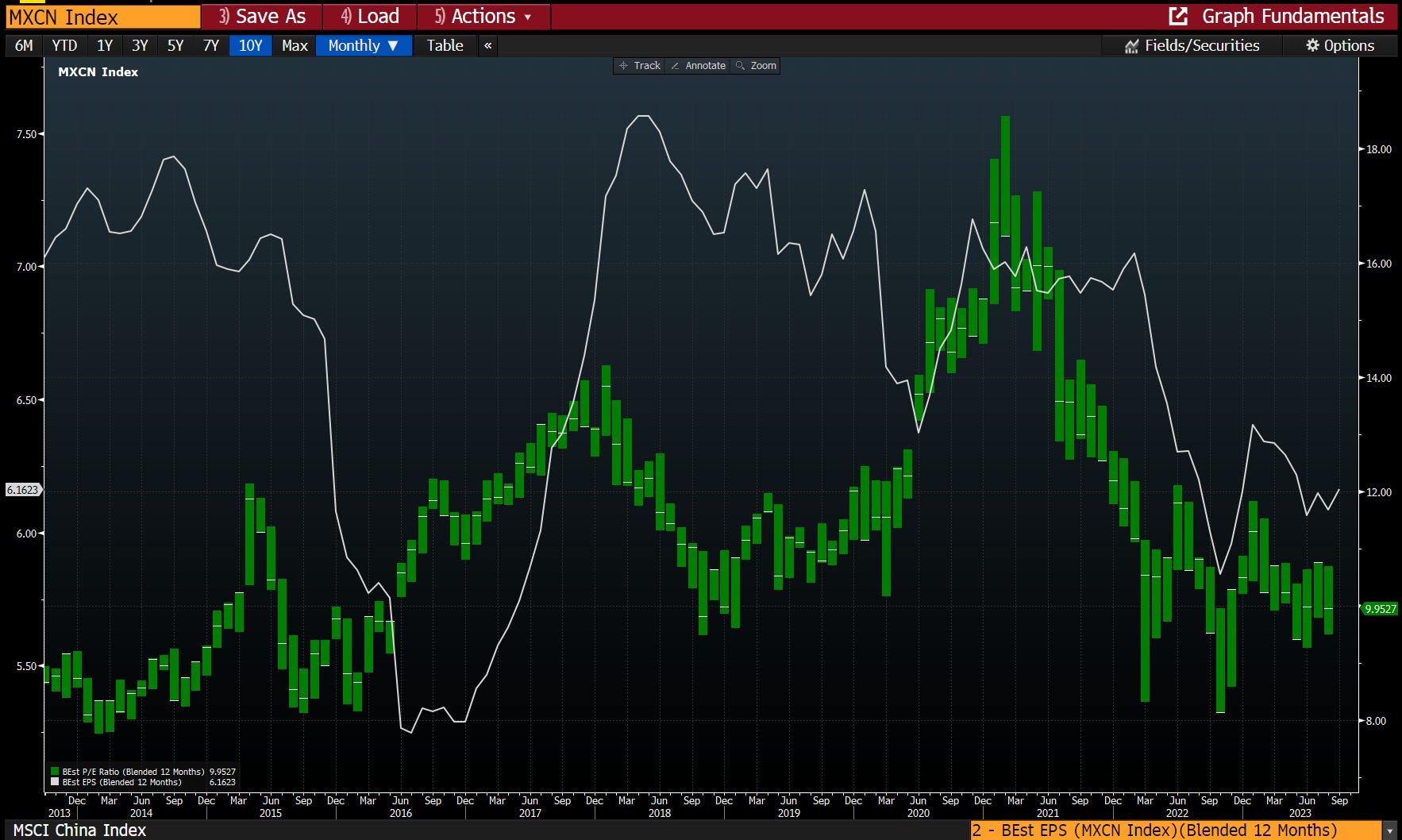1402x840 pixels.
Task: Click the MXCN Index security input field
Action: (102, 17)
